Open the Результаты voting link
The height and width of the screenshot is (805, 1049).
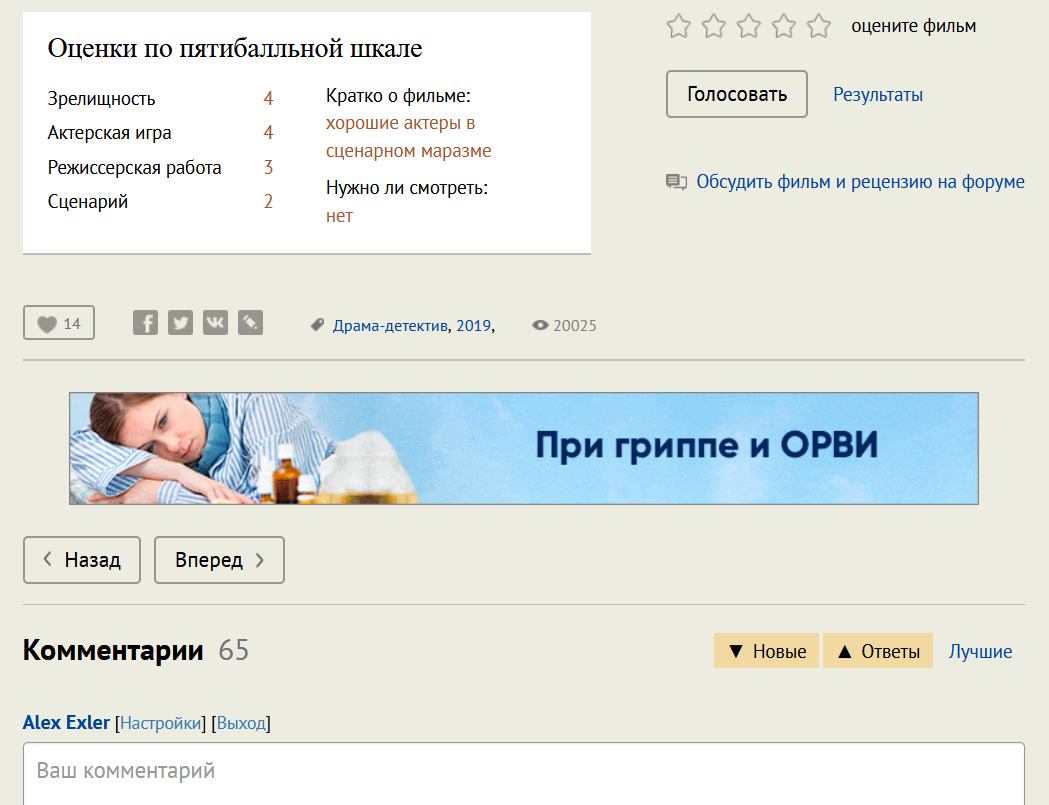point(878,95)
